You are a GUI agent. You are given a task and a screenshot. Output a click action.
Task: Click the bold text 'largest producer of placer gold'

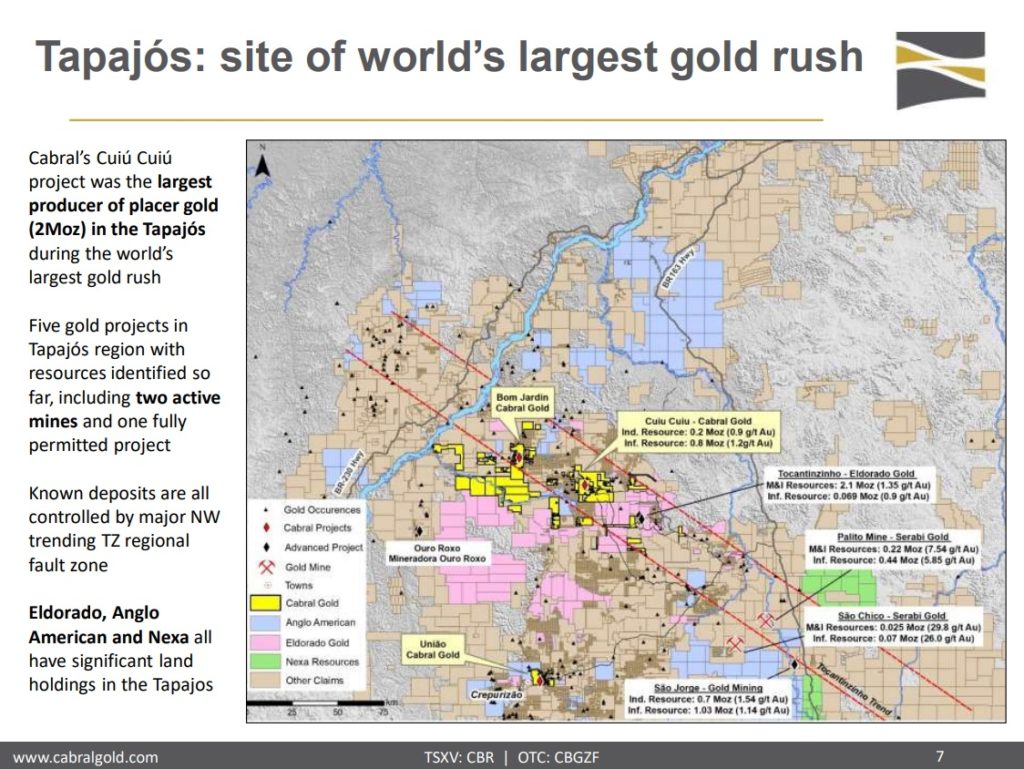pyautogui.click(x=123, y=193)
